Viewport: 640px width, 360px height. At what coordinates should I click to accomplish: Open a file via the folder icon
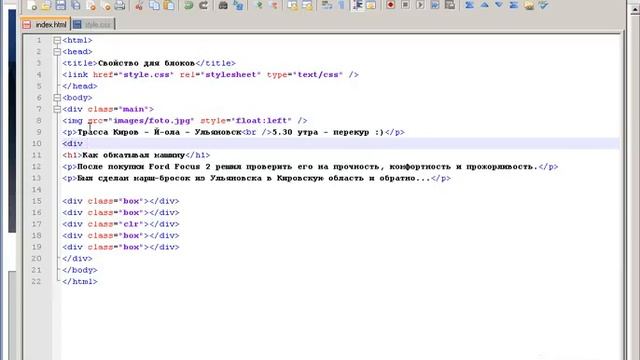pyautogui.click(x=46, y=5)
